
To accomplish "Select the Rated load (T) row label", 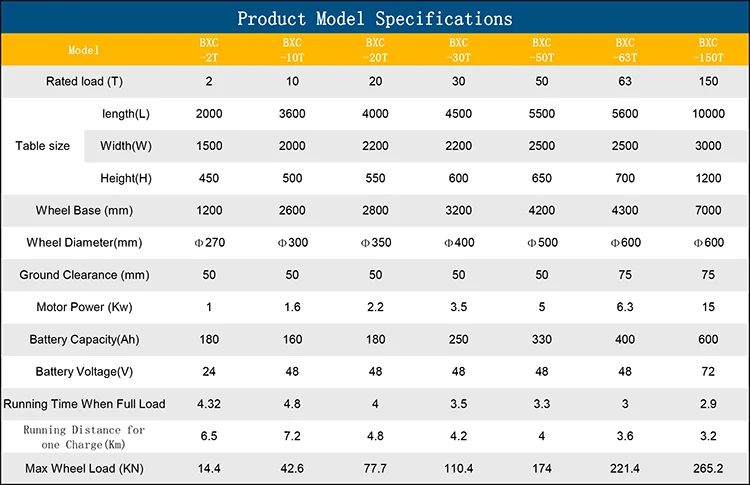I will click(84, 81).
